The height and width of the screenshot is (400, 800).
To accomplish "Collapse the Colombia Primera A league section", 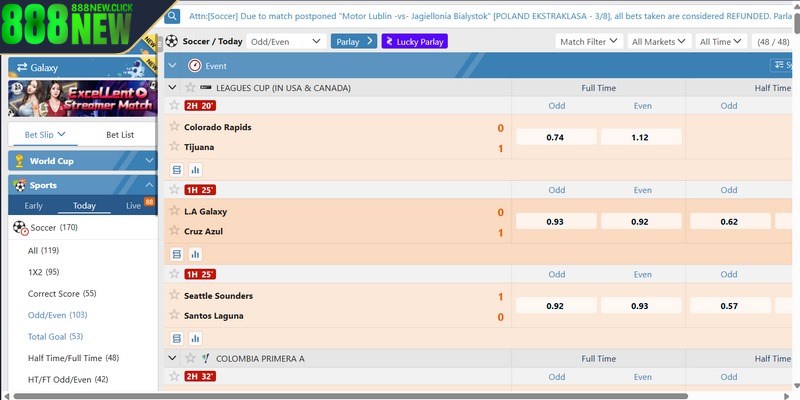I will click(x=172, y=357).
